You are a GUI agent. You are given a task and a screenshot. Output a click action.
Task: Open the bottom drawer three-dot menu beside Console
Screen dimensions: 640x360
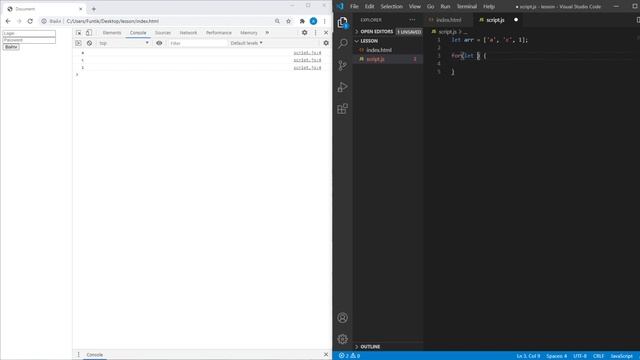[79, 355]
